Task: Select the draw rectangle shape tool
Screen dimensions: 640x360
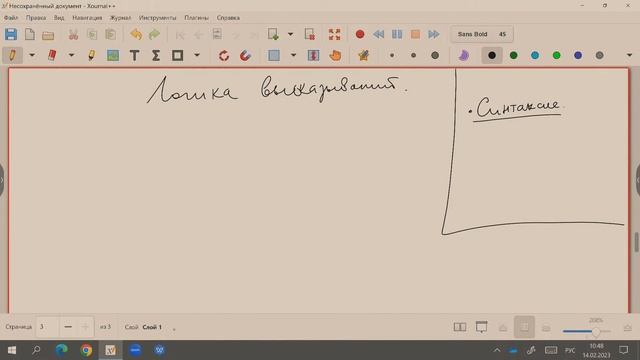Action: click(x=177, y=55)
